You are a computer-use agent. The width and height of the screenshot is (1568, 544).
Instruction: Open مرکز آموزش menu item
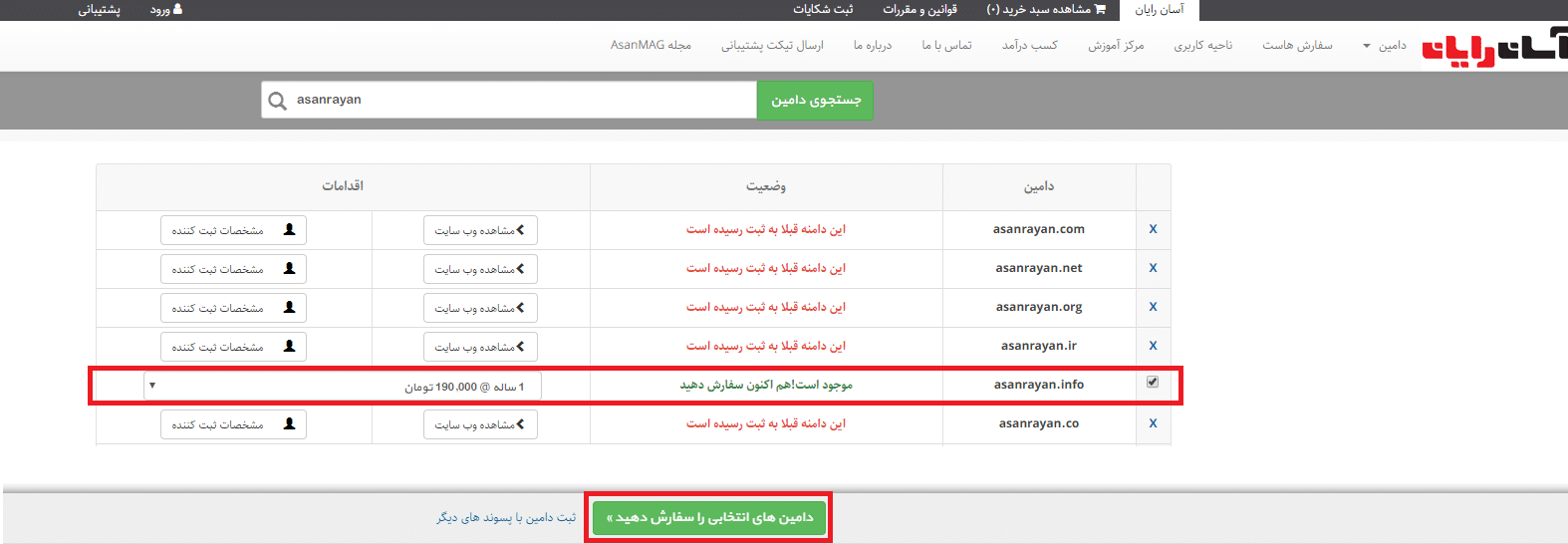tap(1116, 46)
